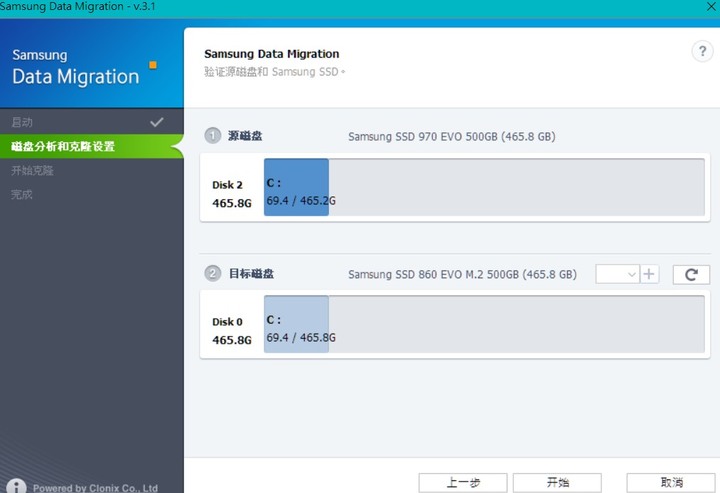Viewport: 720px width, 493px height.
Task: Click the source disk C: partition block
Action: [x=296, y=187]
